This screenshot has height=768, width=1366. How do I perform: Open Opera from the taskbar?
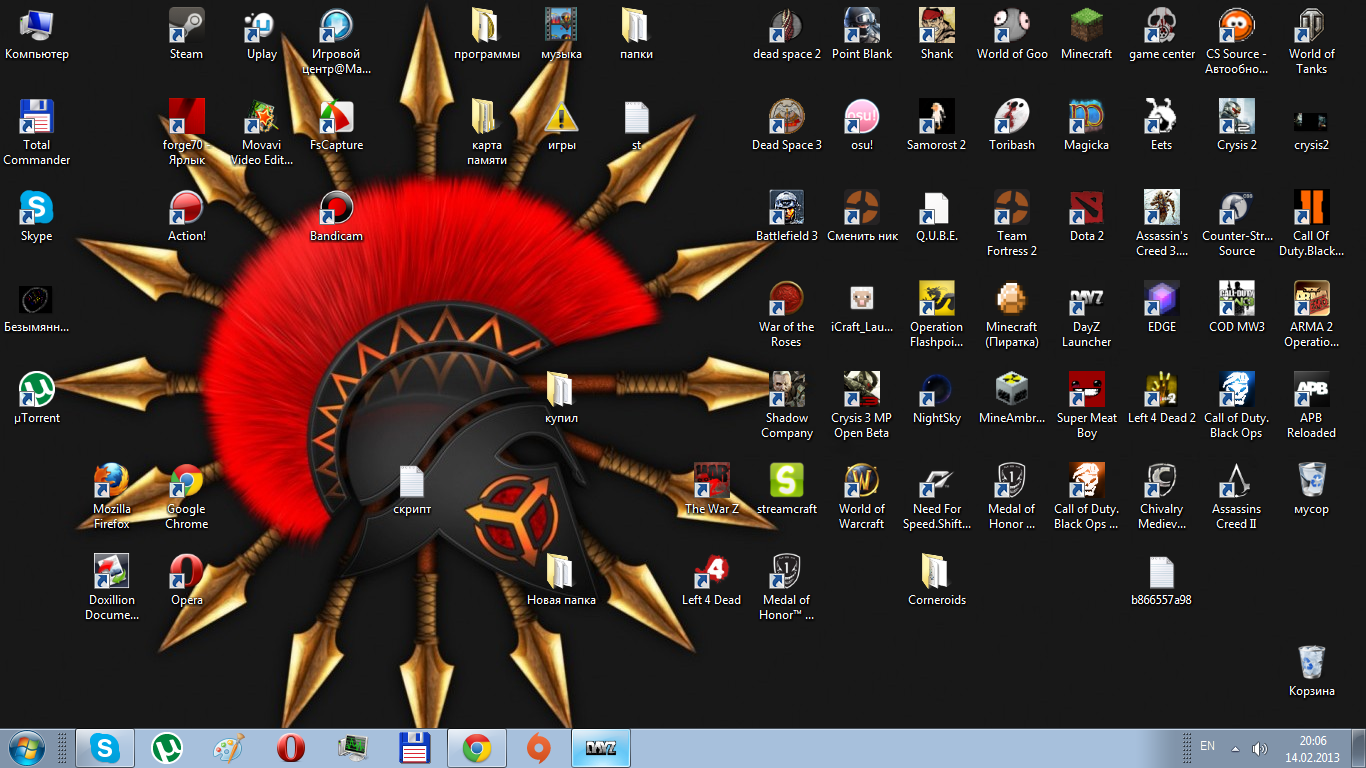pyautogui.click(x=291, y=747)
